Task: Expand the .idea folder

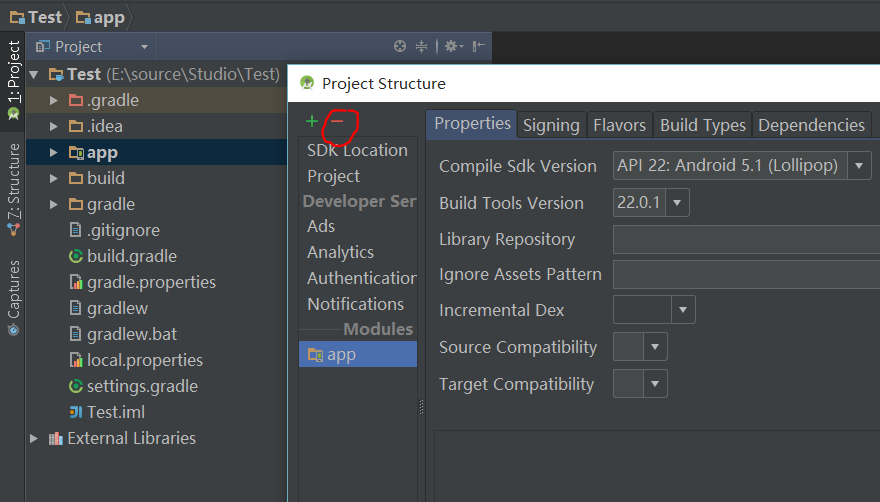Action: pyautogui.click(x=53, y=126)
